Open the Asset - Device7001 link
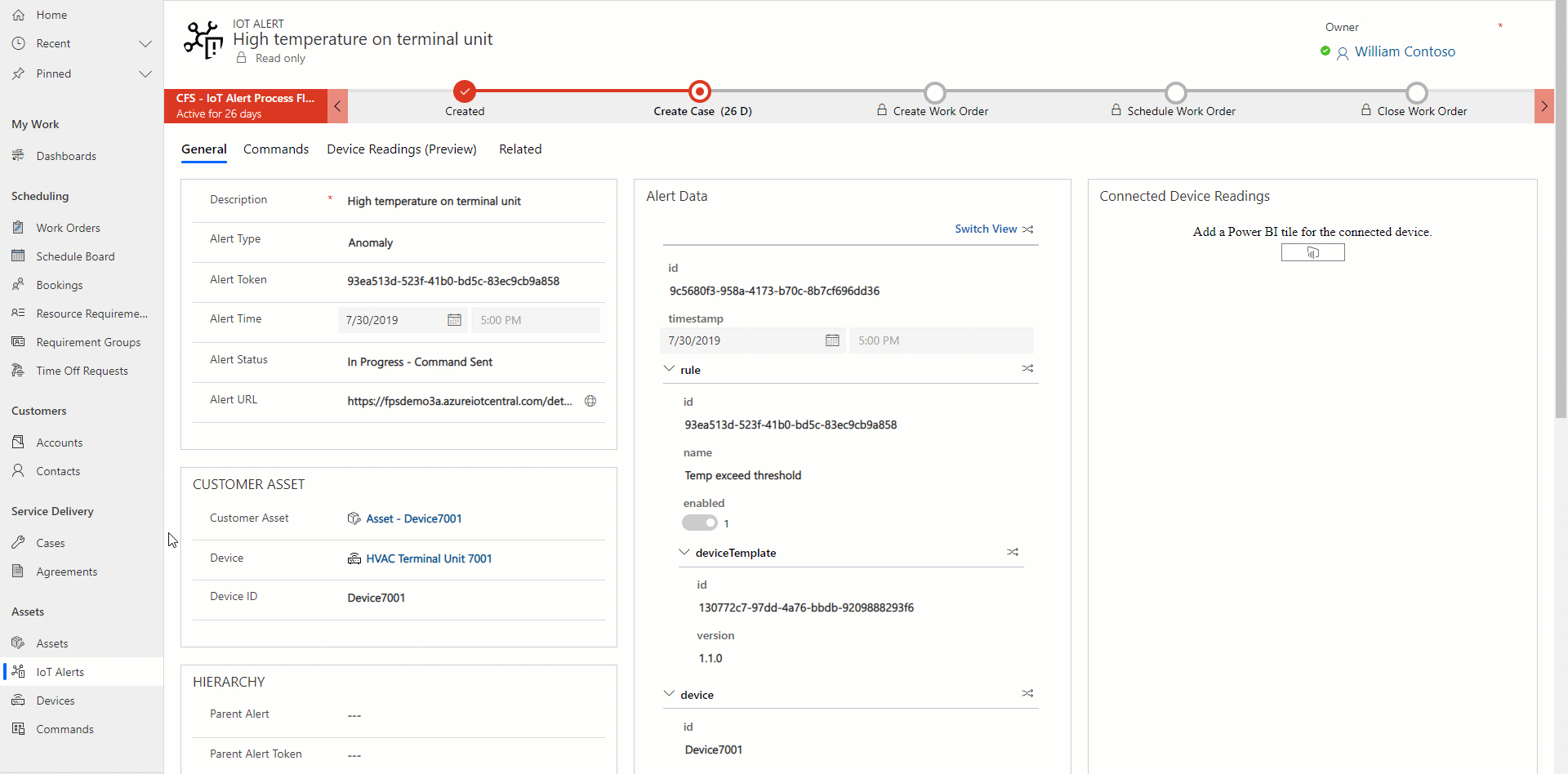Screen dimensions: 1568x774 pyautogui.click(x=413, y=518)
